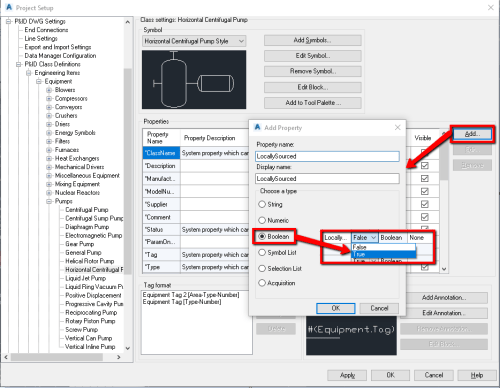
Task: Cancel the Add Property dialog
Action: [x=379, y=308]
